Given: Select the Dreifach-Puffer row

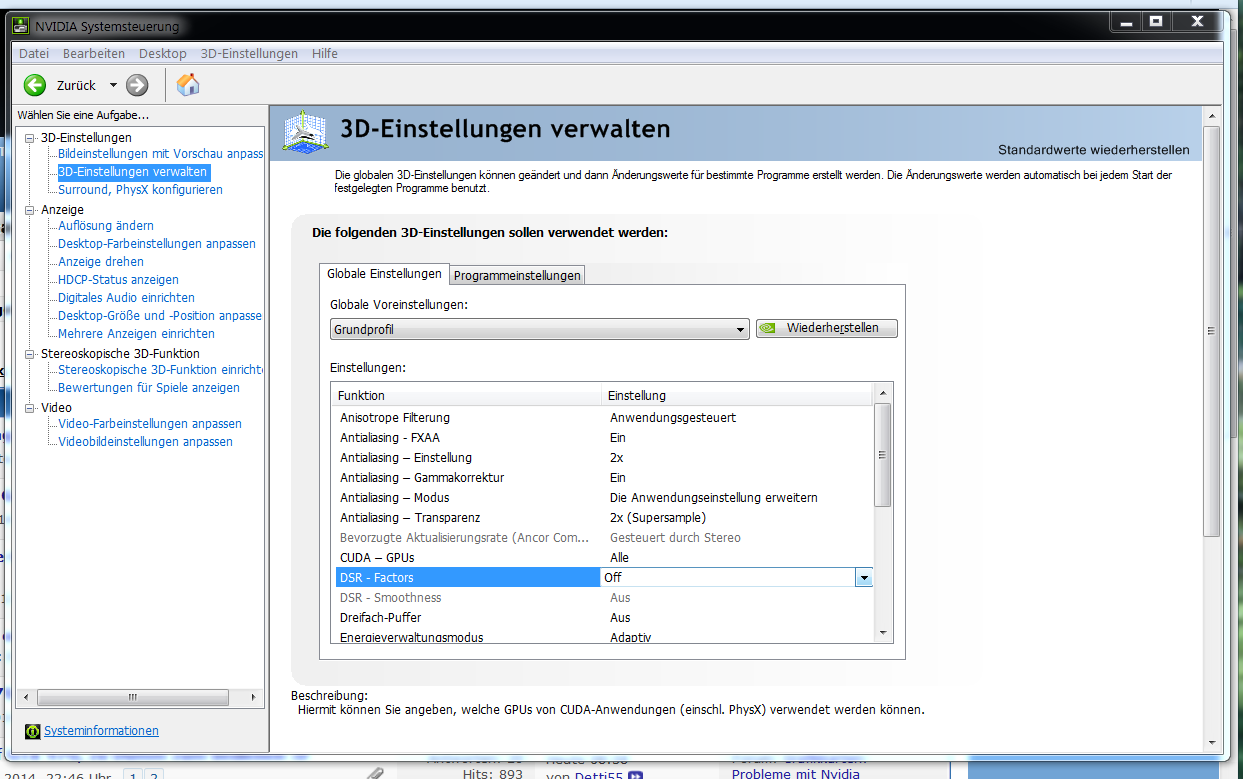Looking at the screenshot, I should click(604, 618).
